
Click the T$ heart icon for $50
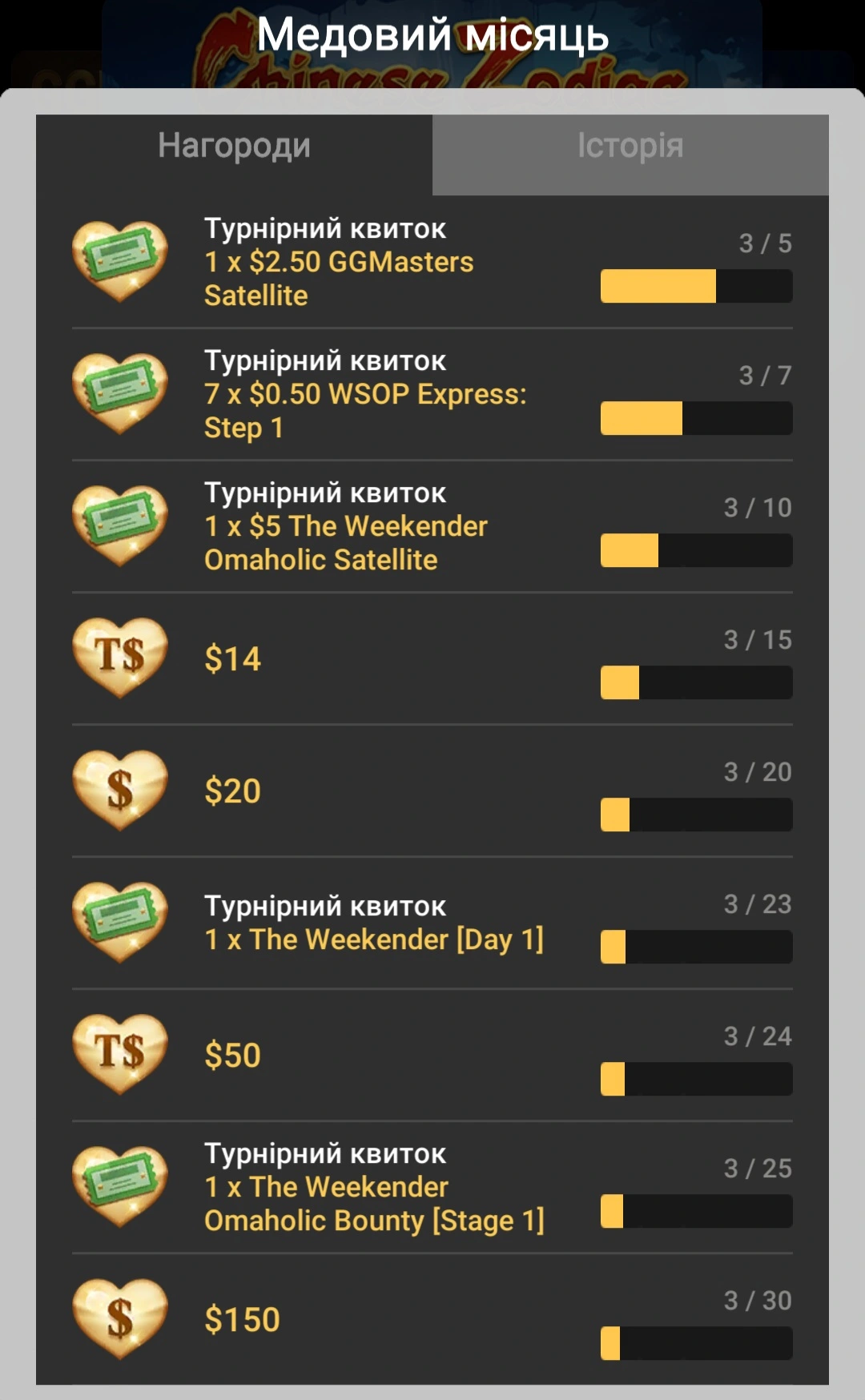point(120,1054)
